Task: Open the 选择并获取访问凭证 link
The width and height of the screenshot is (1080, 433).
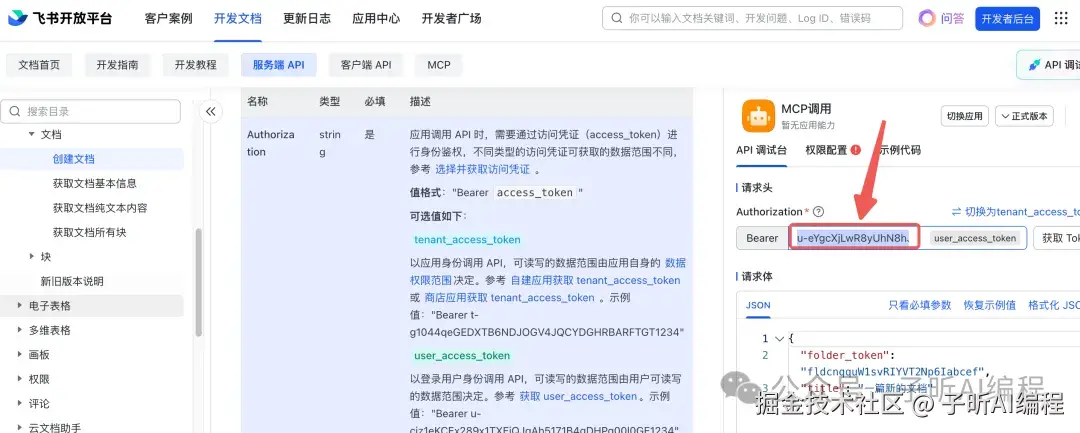Action: 482,169
